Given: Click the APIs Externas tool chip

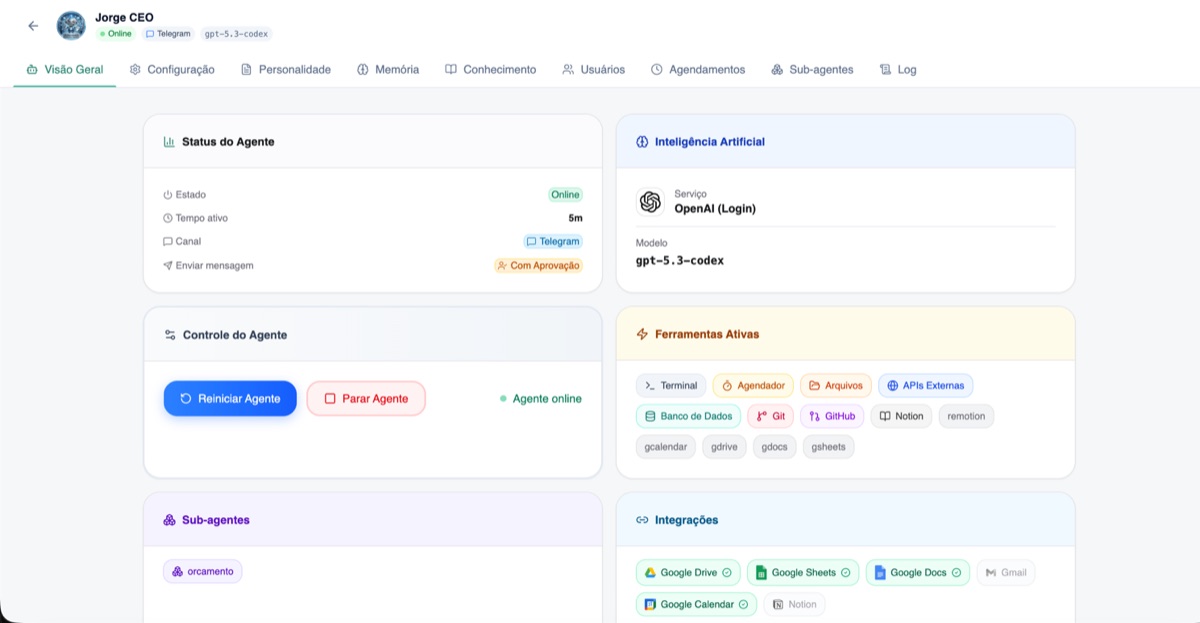Looking at the screenshot, I should (x=925, y=386).
